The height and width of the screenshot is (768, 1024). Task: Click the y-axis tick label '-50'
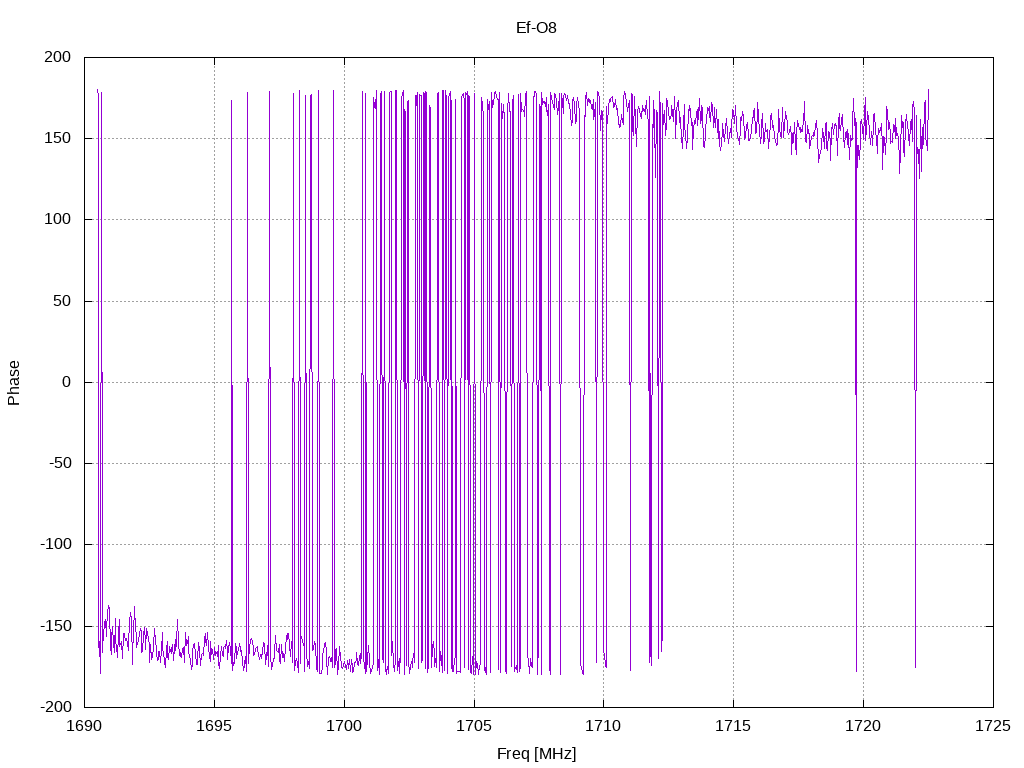tap(59, 463)
